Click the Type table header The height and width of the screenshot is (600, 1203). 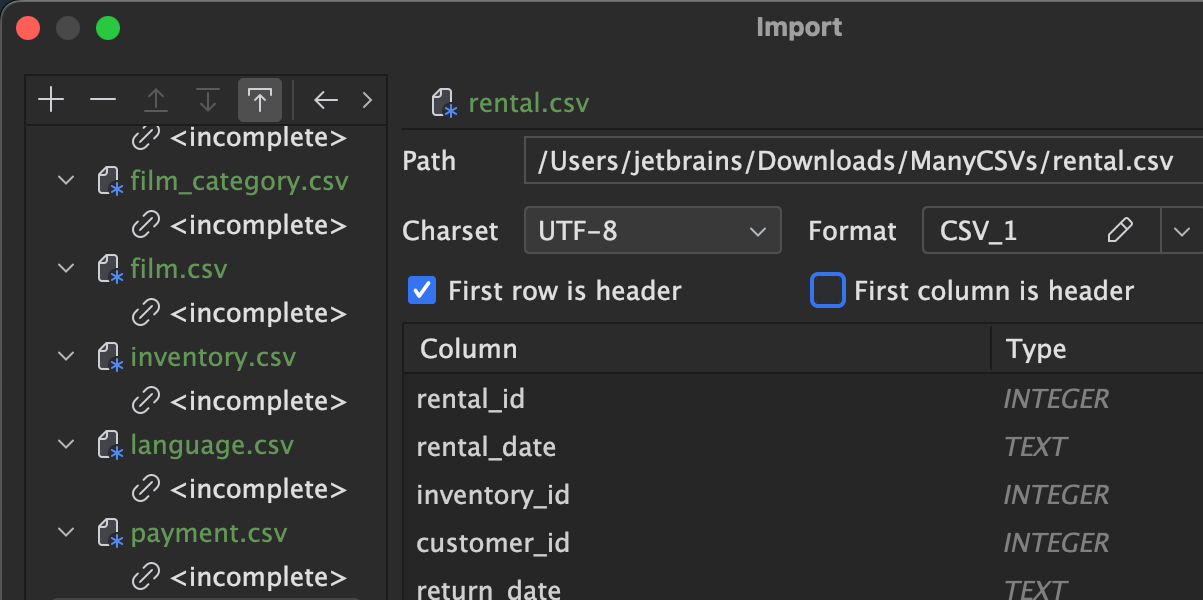click(x=1036, y=349)
